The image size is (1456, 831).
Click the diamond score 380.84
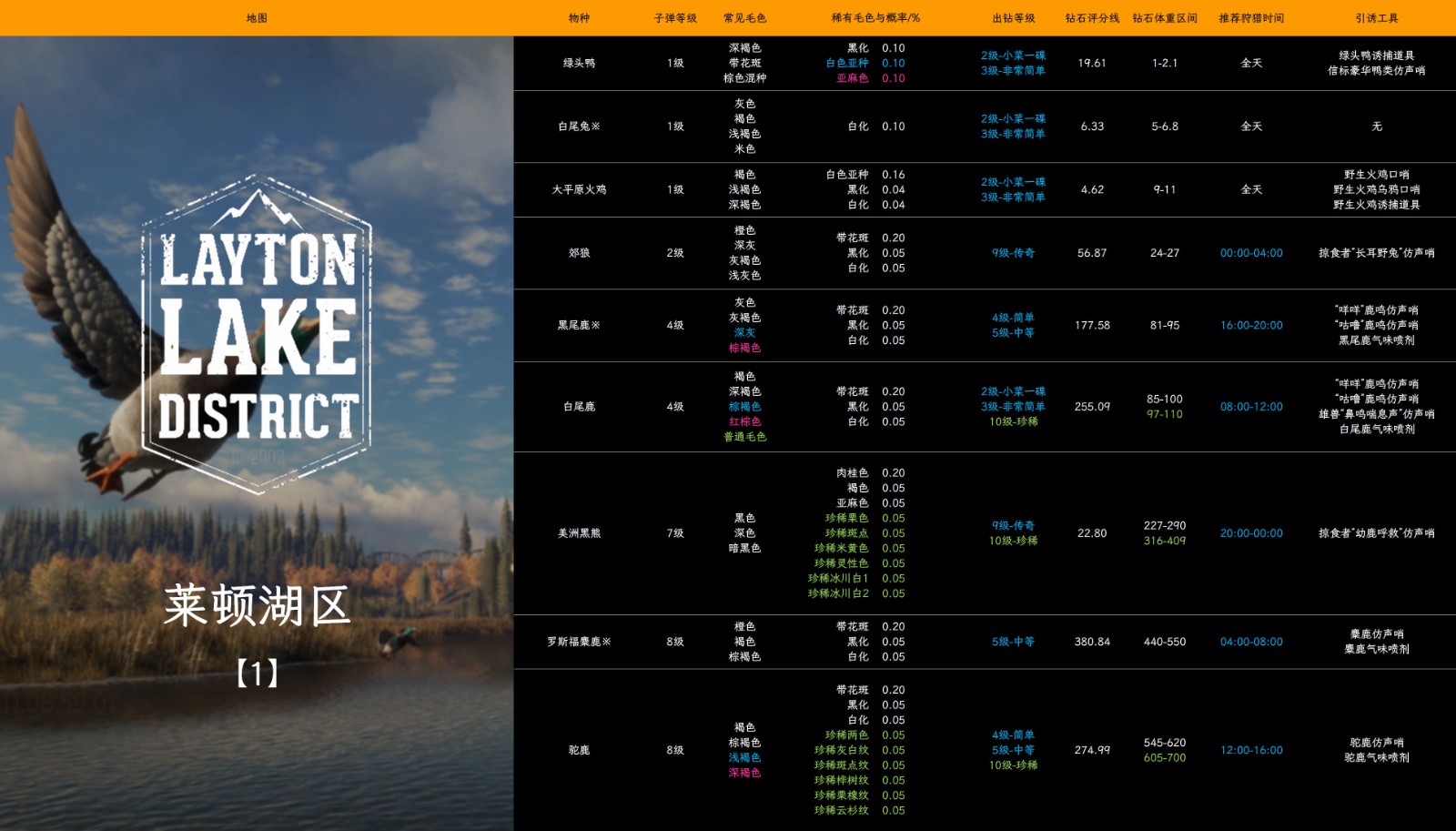(1092, 642)
